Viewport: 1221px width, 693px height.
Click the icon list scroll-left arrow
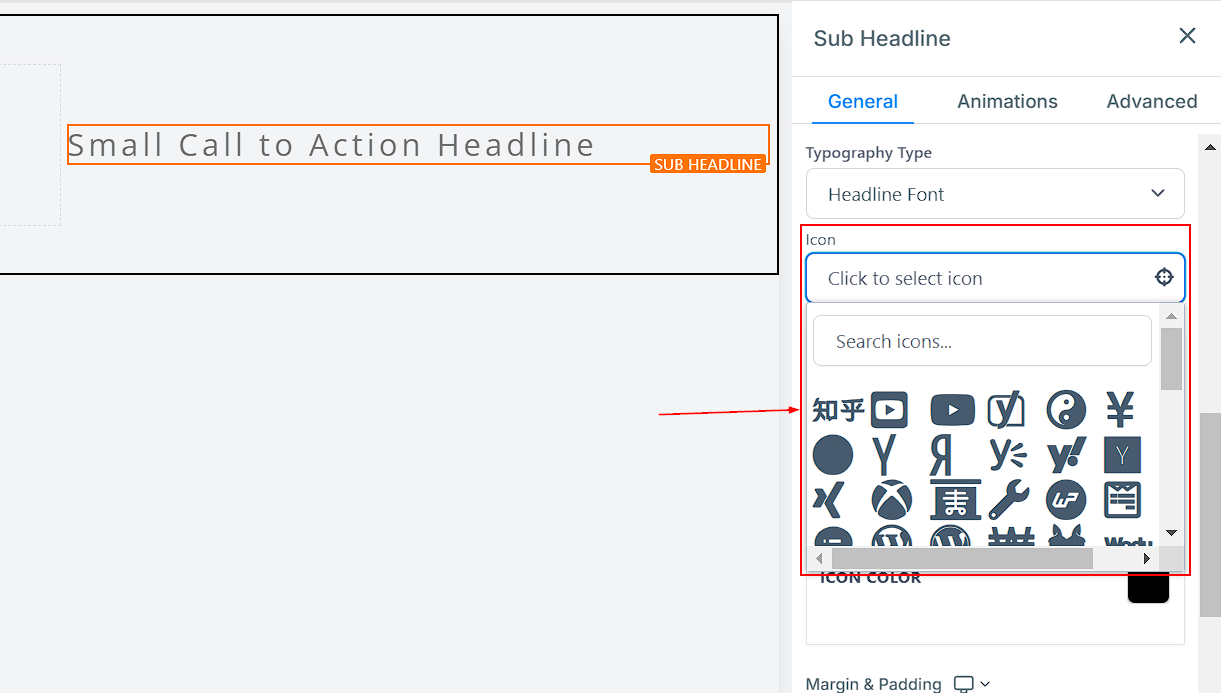pos(820,558)
